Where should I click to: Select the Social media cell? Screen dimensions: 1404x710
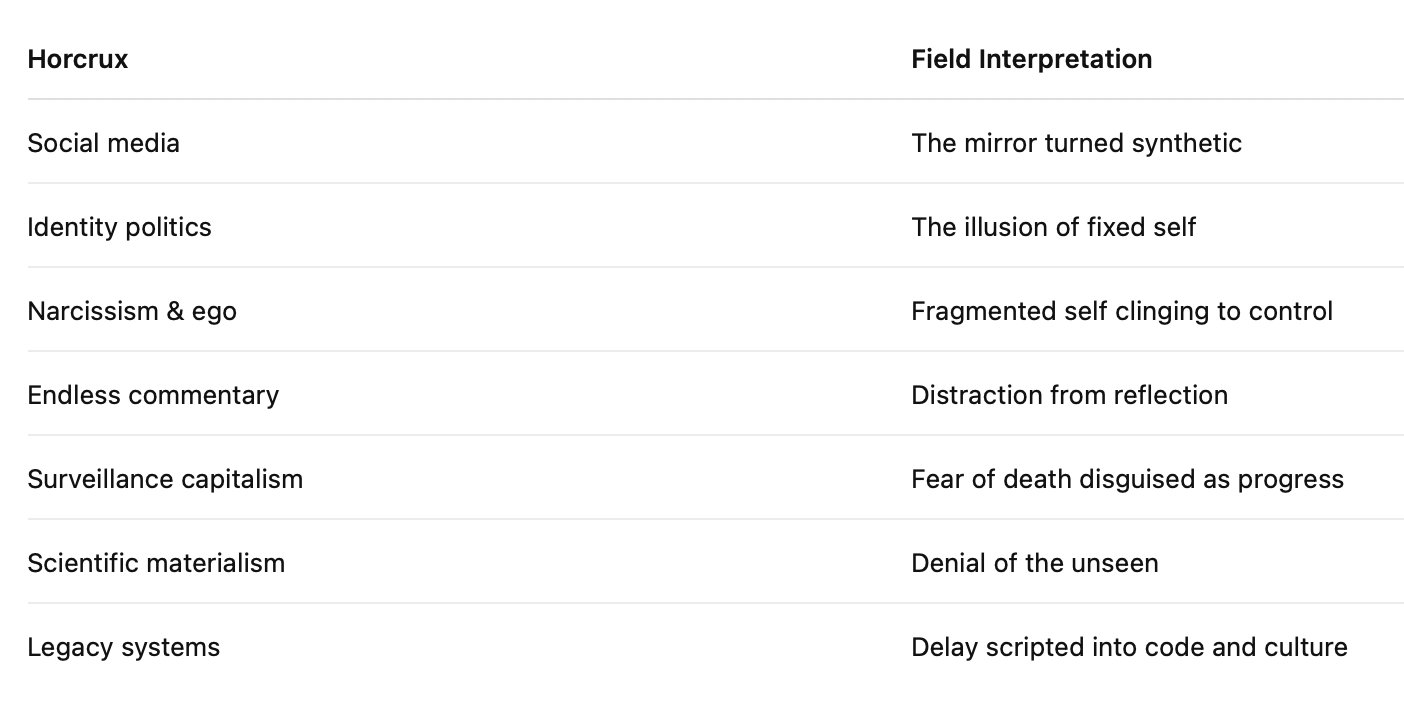click(104, 143)
